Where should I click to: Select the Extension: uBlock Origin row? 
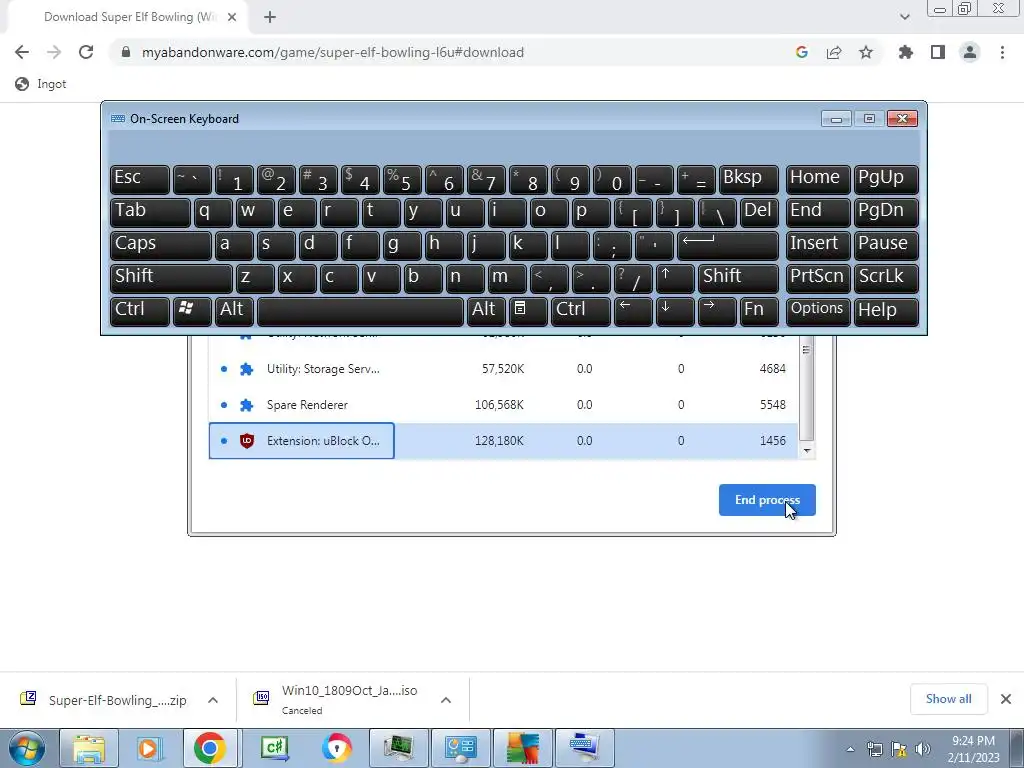click(503, 441)
